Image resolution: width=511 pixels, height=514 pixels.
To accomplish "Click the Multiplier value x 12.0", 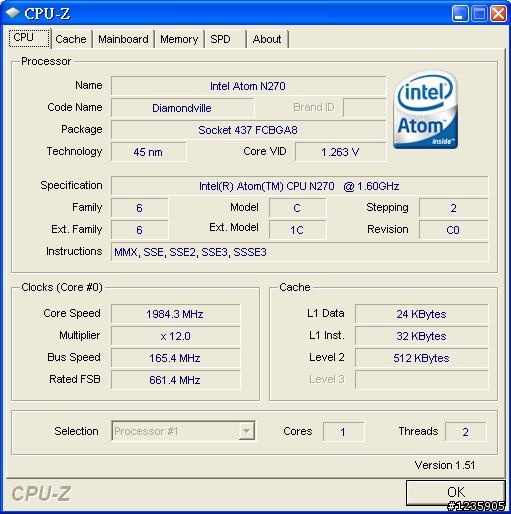I will pos(175,336).
